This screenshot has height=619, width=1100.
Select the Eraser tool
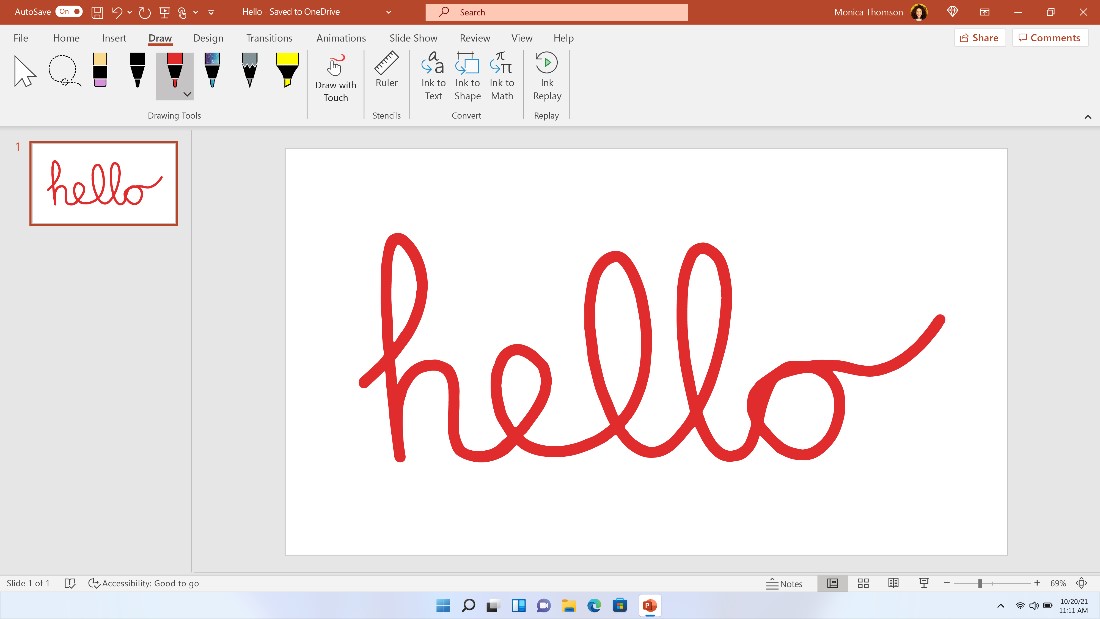[98, 70]
